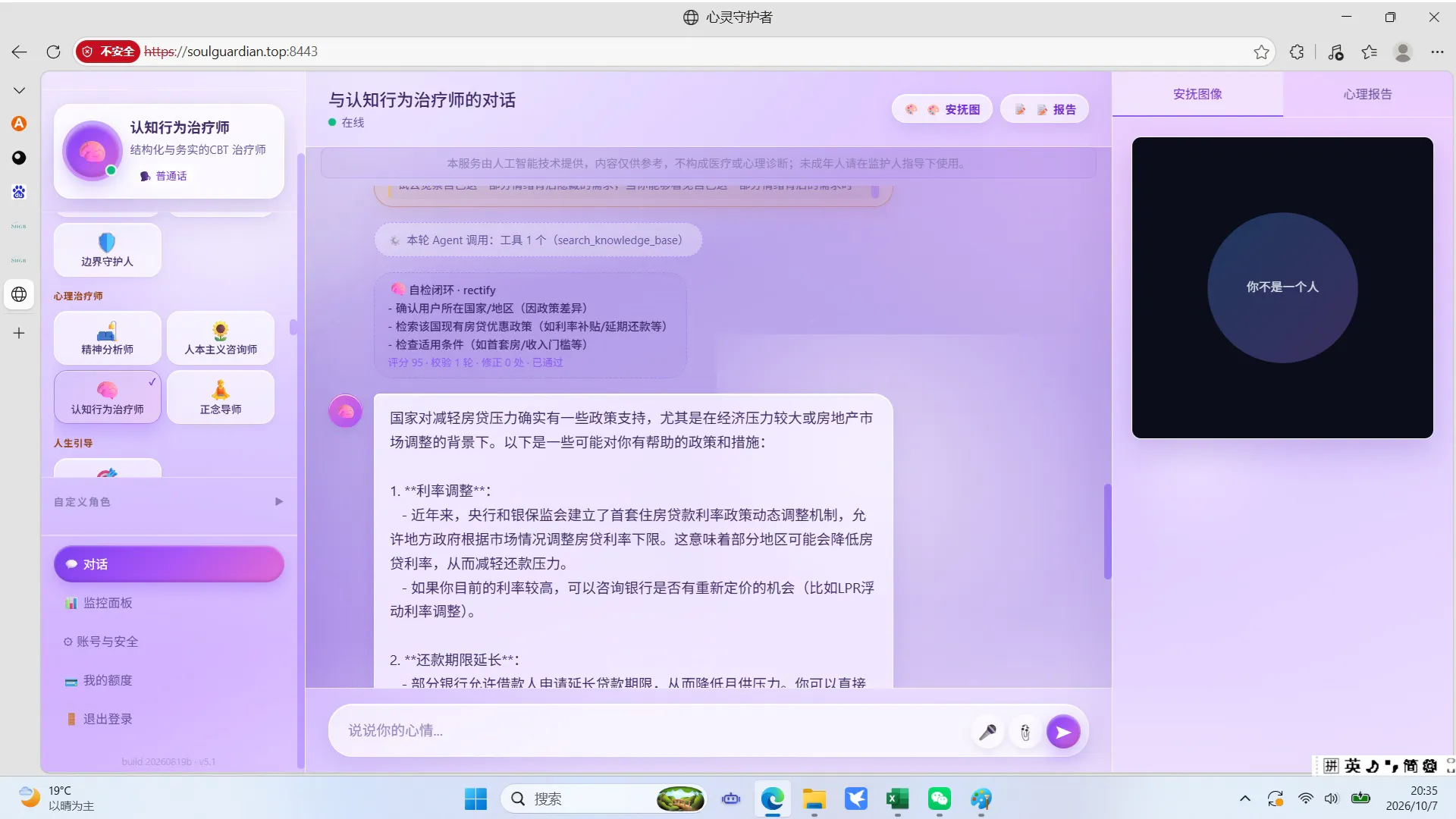Click the 你不是一个人 soothing image
Screen dimensions: 1456x819
click(x=1282, y=287)
